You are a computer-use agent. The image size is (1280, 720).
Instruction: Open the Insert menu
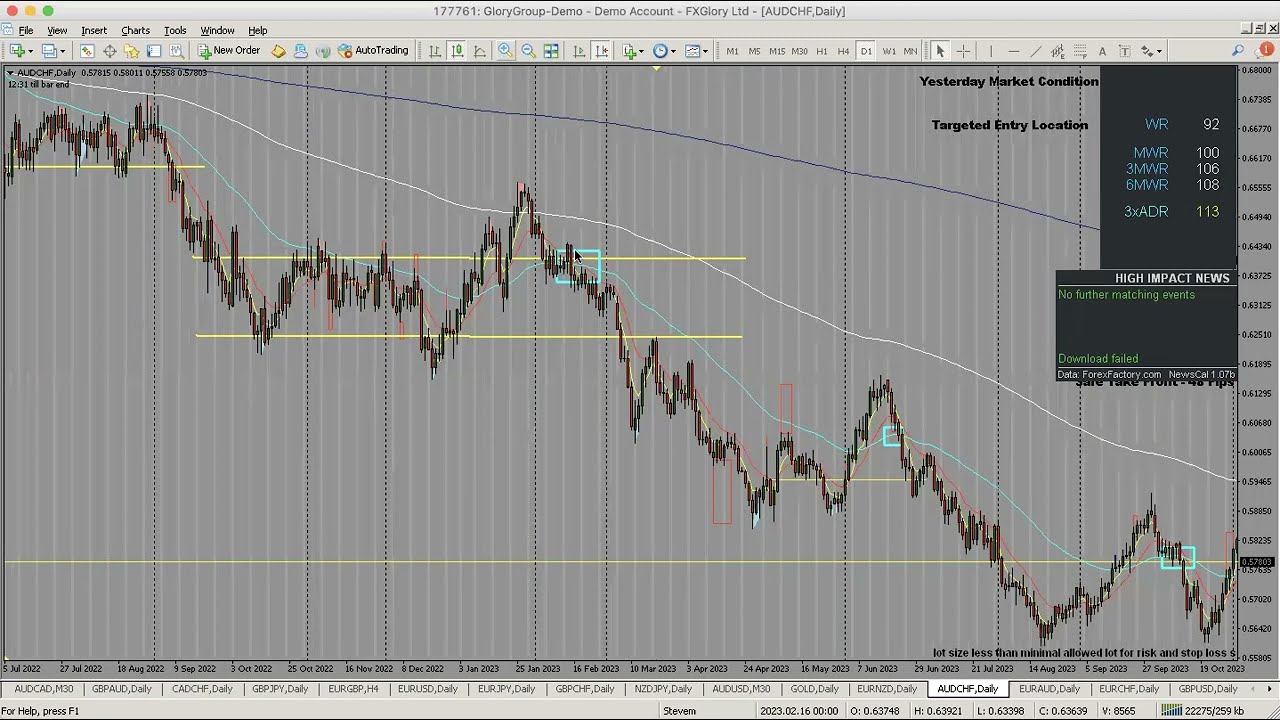click(94, 31)
